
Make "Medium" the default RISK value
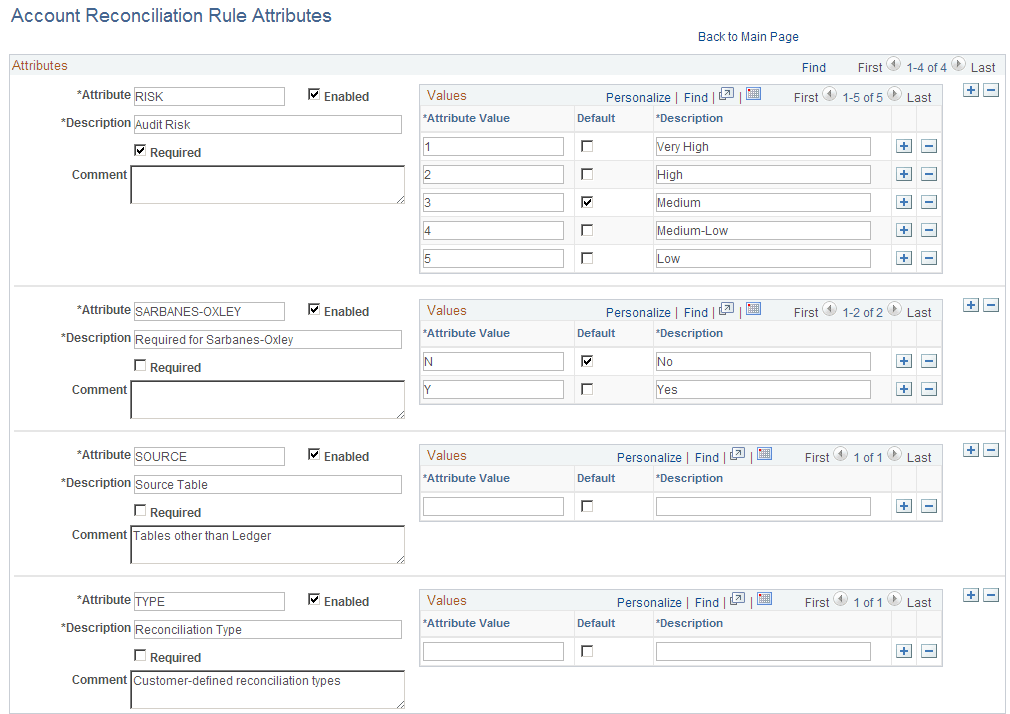coord(587,202)
